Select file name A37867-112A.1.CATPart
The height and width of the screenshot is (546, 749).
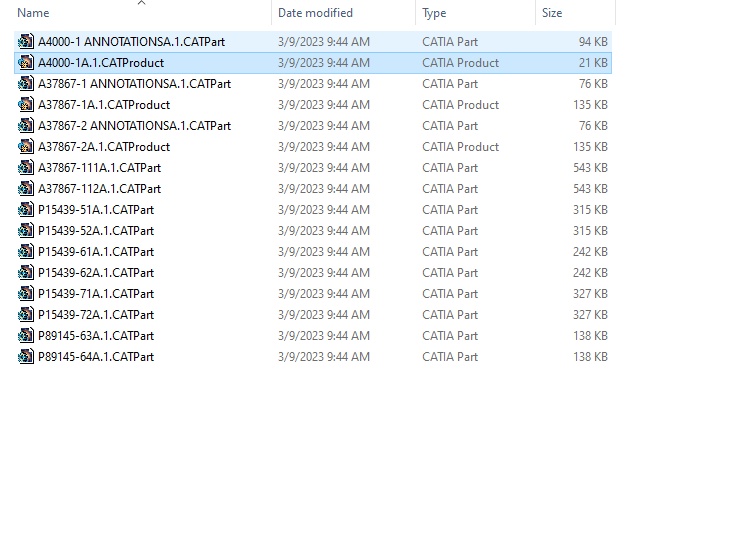tap(99, 189)
